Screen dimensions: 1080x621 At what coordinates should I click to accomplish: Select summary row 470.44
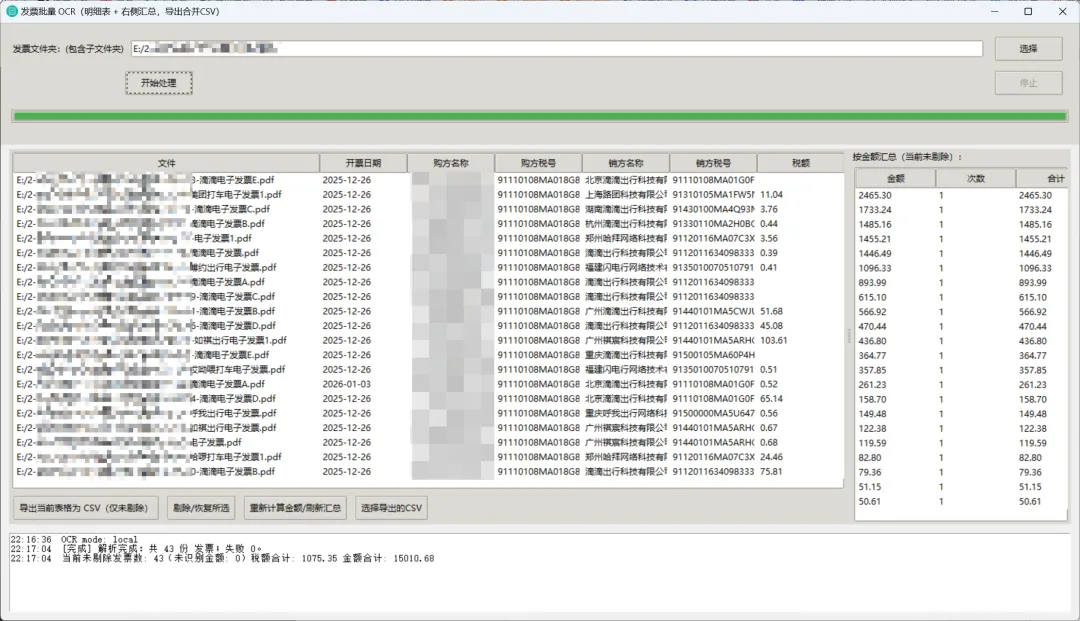tap(962, 327)
